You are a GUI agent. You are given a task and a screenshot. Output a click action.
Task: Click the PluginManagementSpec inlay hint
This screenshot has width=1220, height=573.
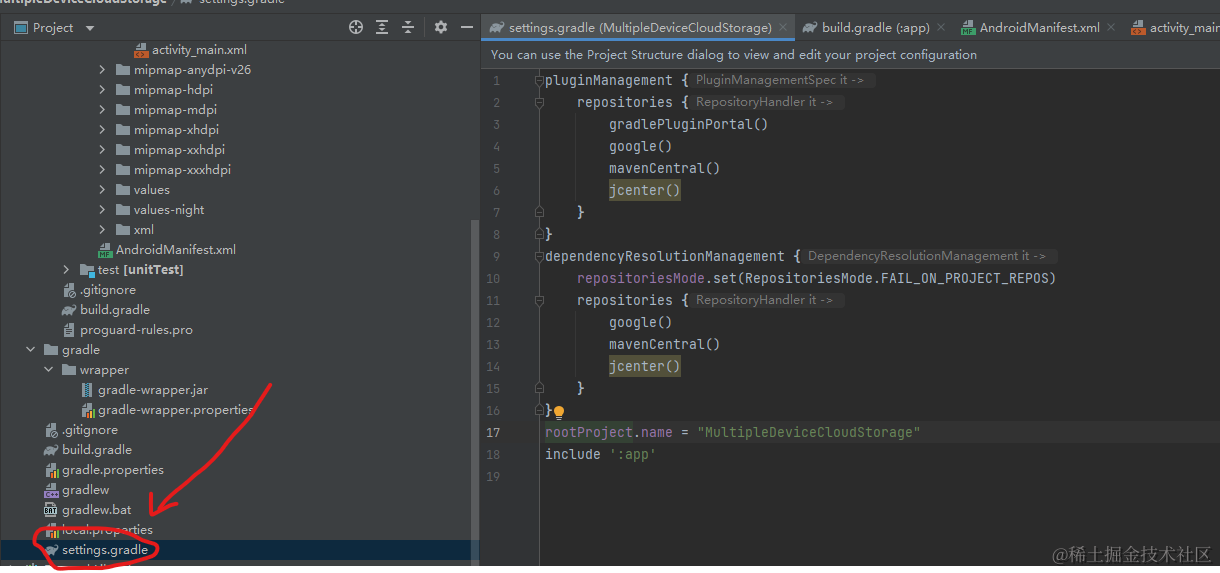(x=782, y=80)
